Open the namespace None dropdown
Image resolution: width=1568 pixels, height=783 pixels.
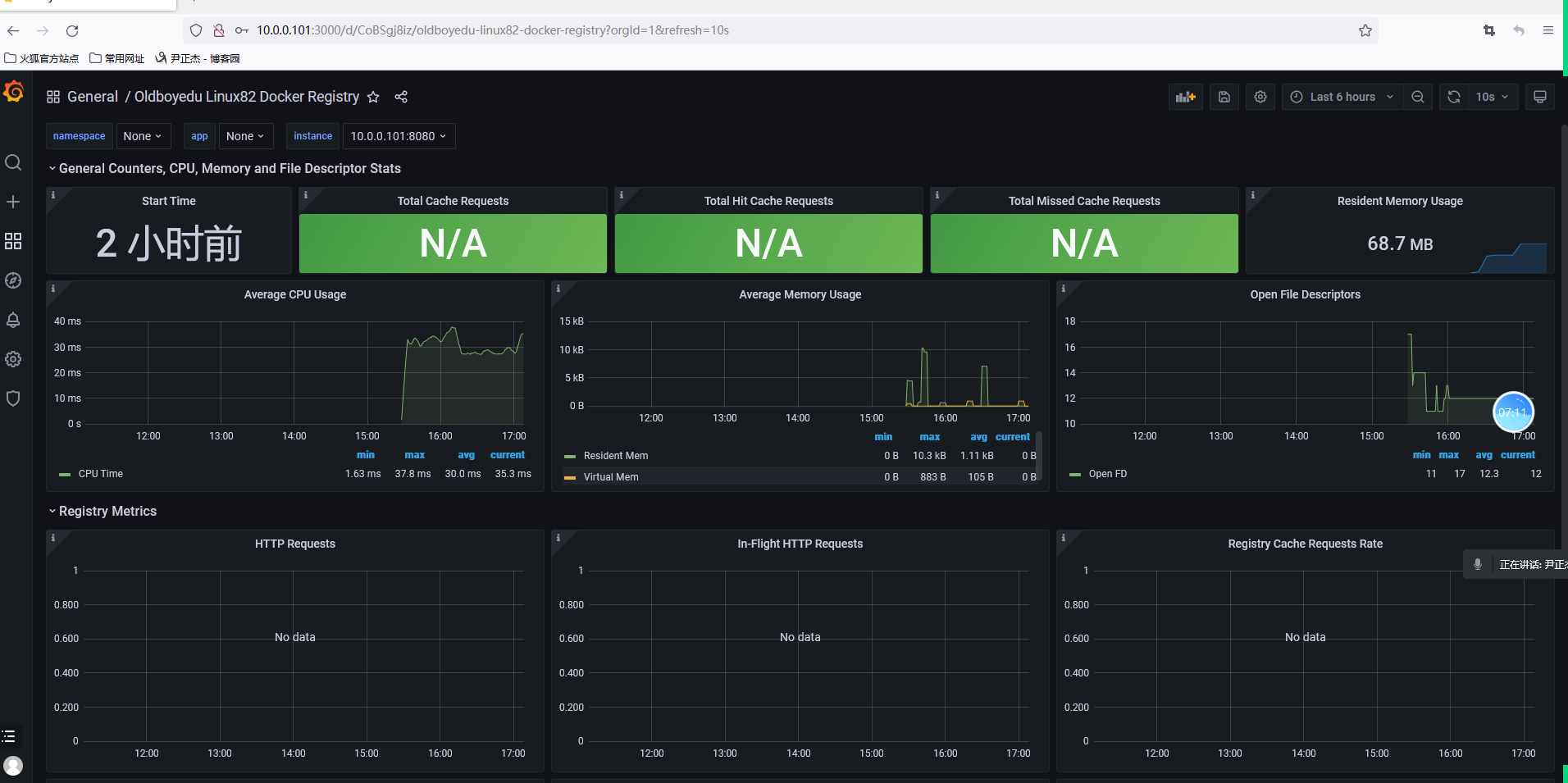point(143,136)
